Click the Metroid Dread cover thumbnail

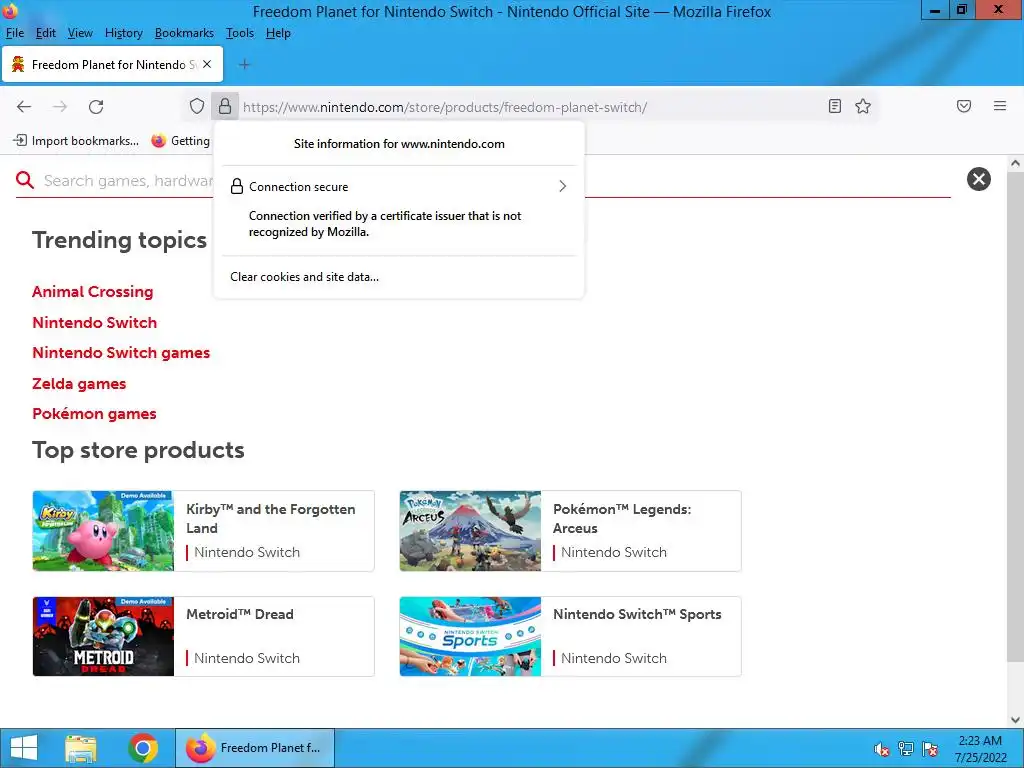tap(103, 636)
